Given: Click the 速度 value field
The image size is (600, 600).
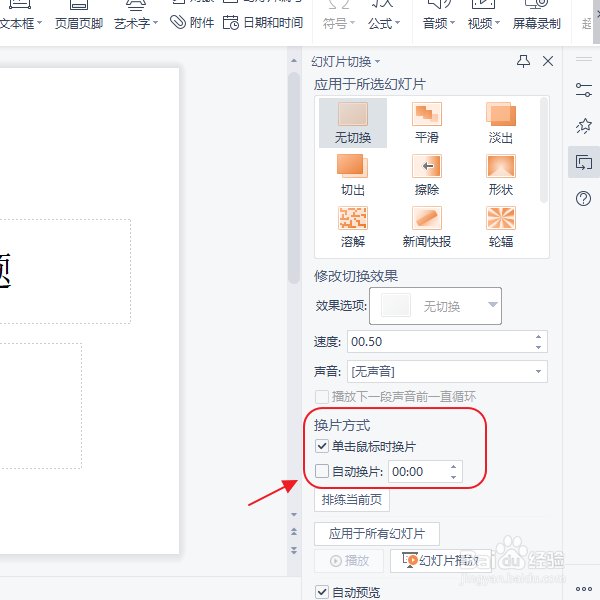Looking at the screenshot, I should coord(440,342).
